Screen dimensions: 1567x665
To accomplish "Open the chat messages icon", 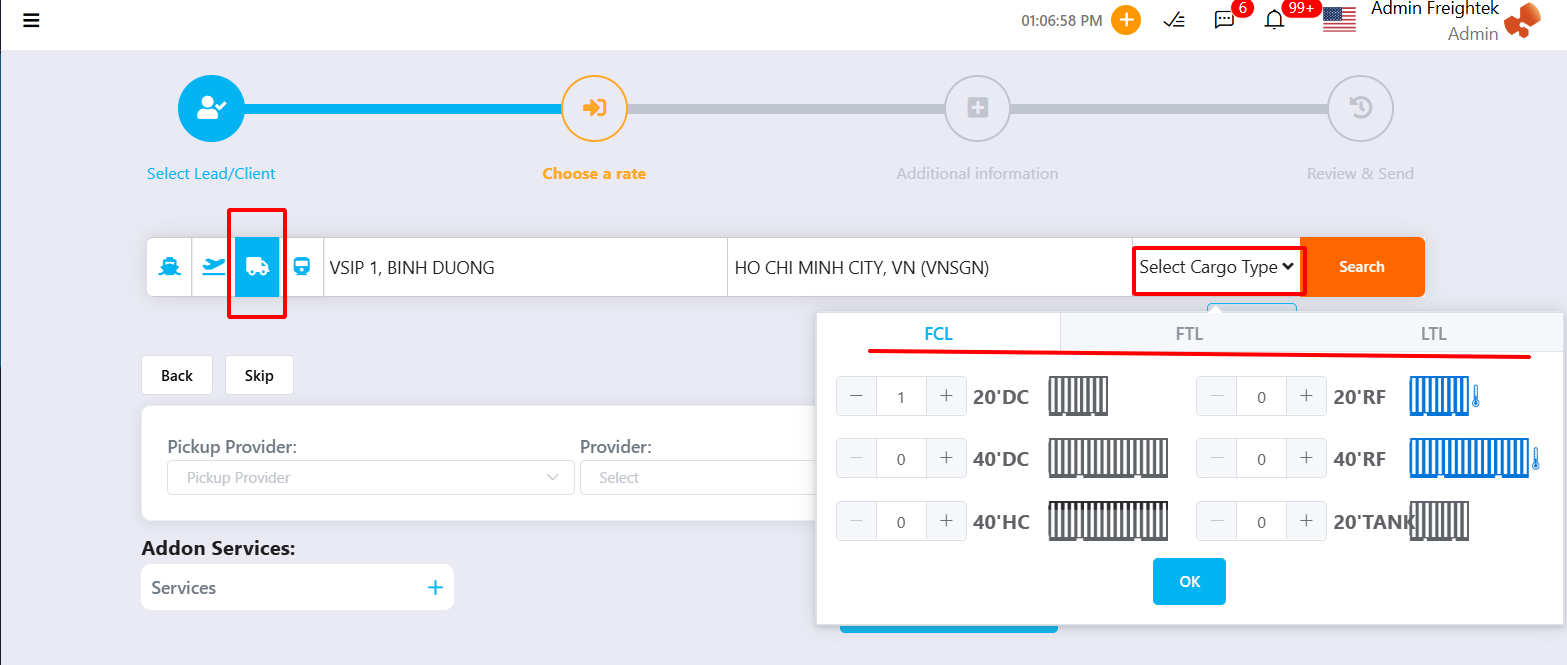I will coord(1224,20).
